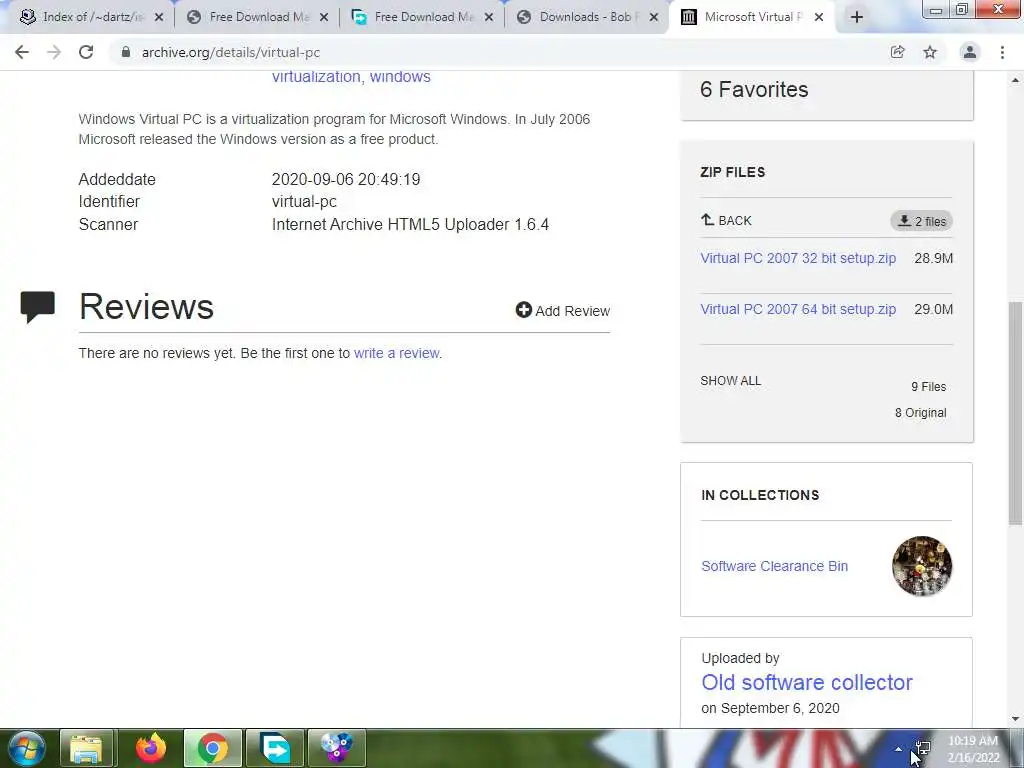Screen dimensions: 1024x768
Task: Click the Addeddate value 2020-09-06 20:49:19
Action: point(346,180)
